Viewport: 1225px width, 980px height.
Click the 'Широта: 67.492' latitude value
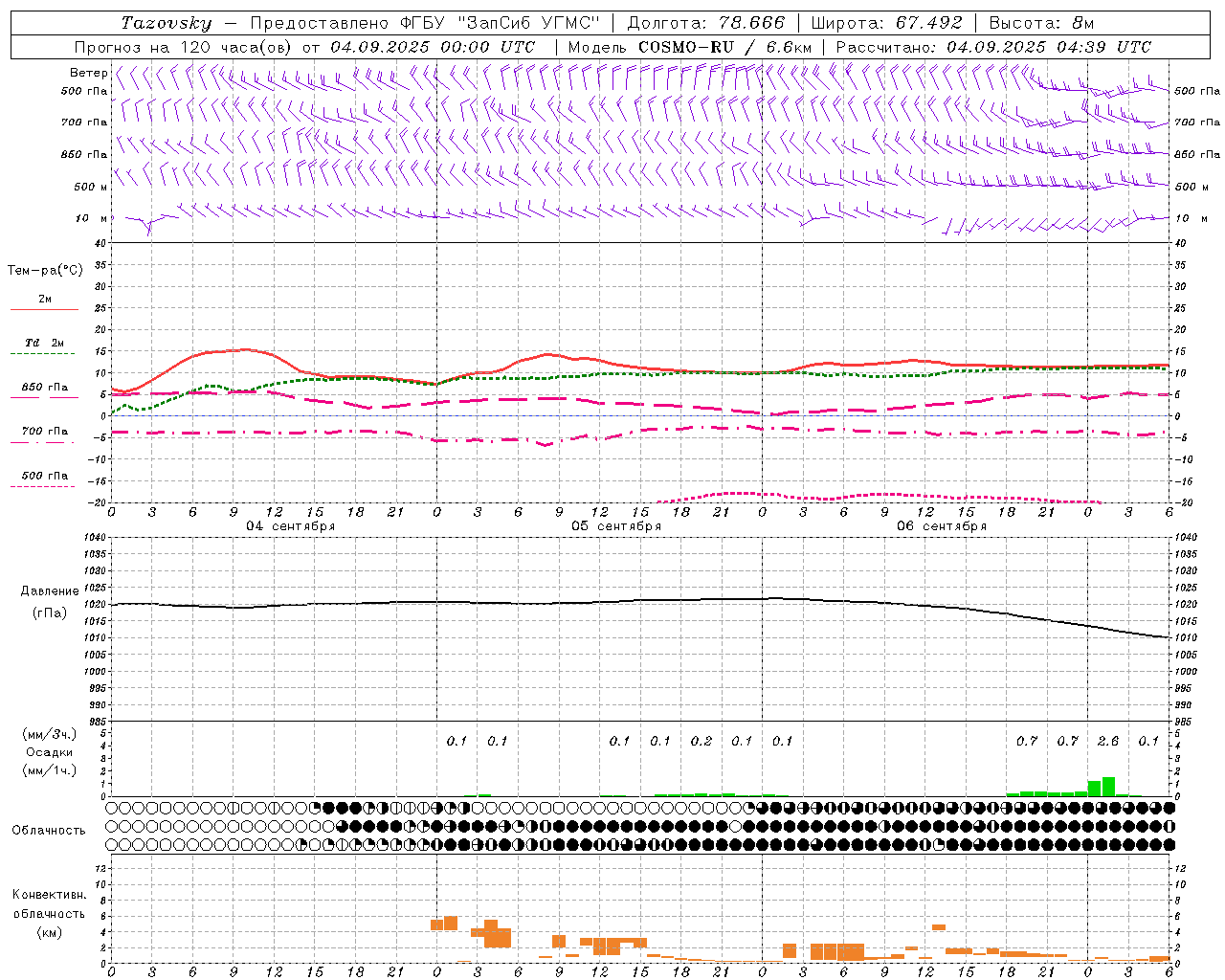click(x=886, y=23)
